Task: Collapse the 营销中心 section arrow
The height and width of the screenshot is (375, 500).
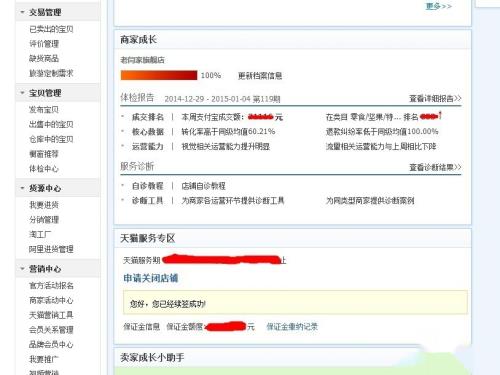Action: tap(22, 268)
